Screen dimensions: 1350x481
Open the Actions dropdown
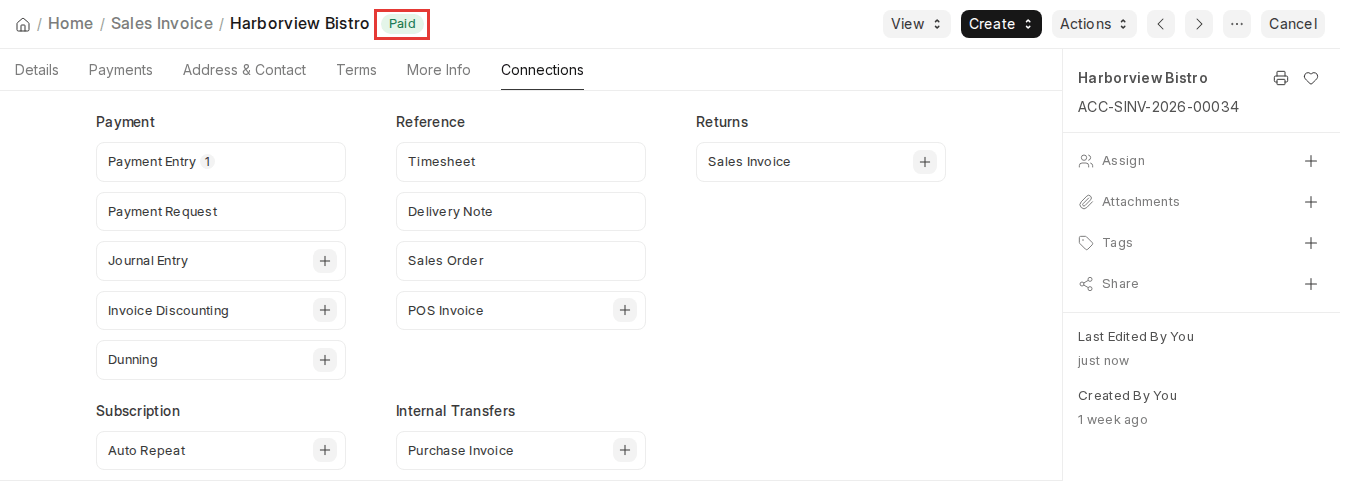1094,24
